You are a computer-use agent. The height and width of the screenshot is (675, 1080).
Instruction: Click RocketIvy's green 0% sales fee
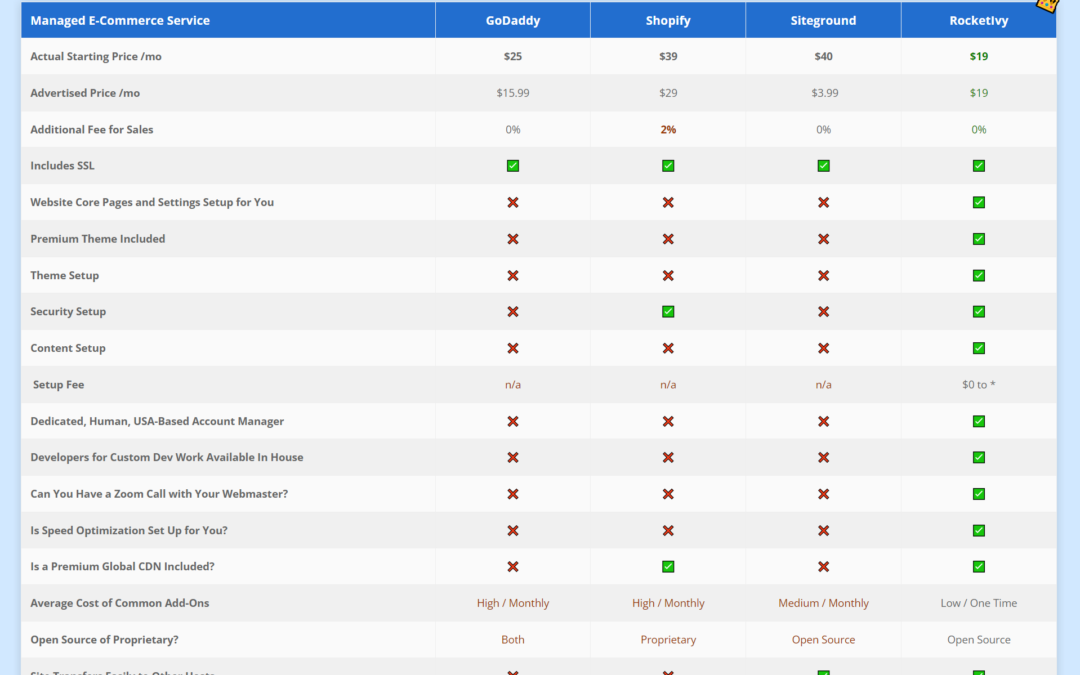tap(979, 129)
